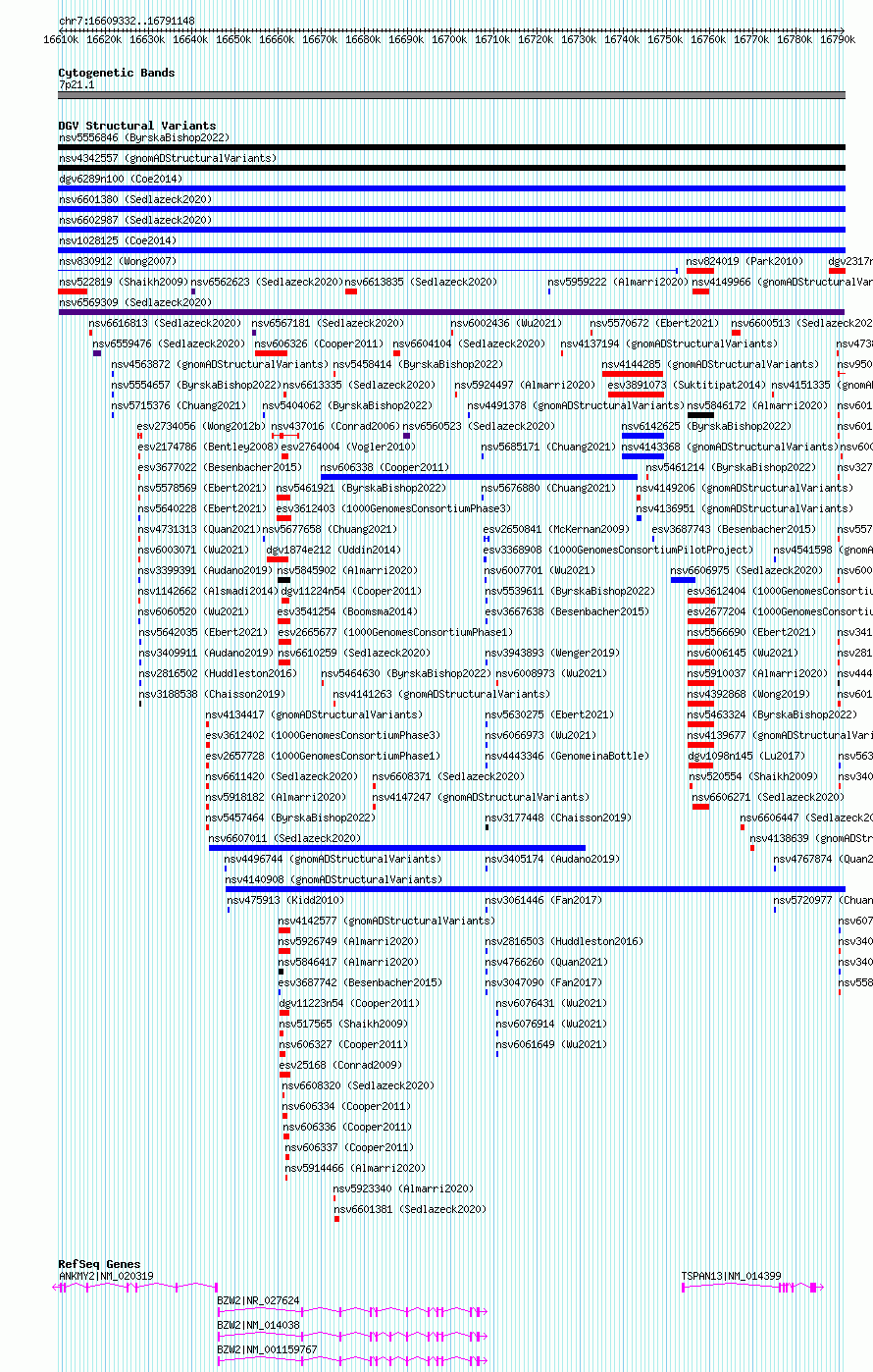This screenshot has height=1372, width=873.
Task: Click nsv6601381 (Sedlazeck2020) label
Action: [410, 1210]
